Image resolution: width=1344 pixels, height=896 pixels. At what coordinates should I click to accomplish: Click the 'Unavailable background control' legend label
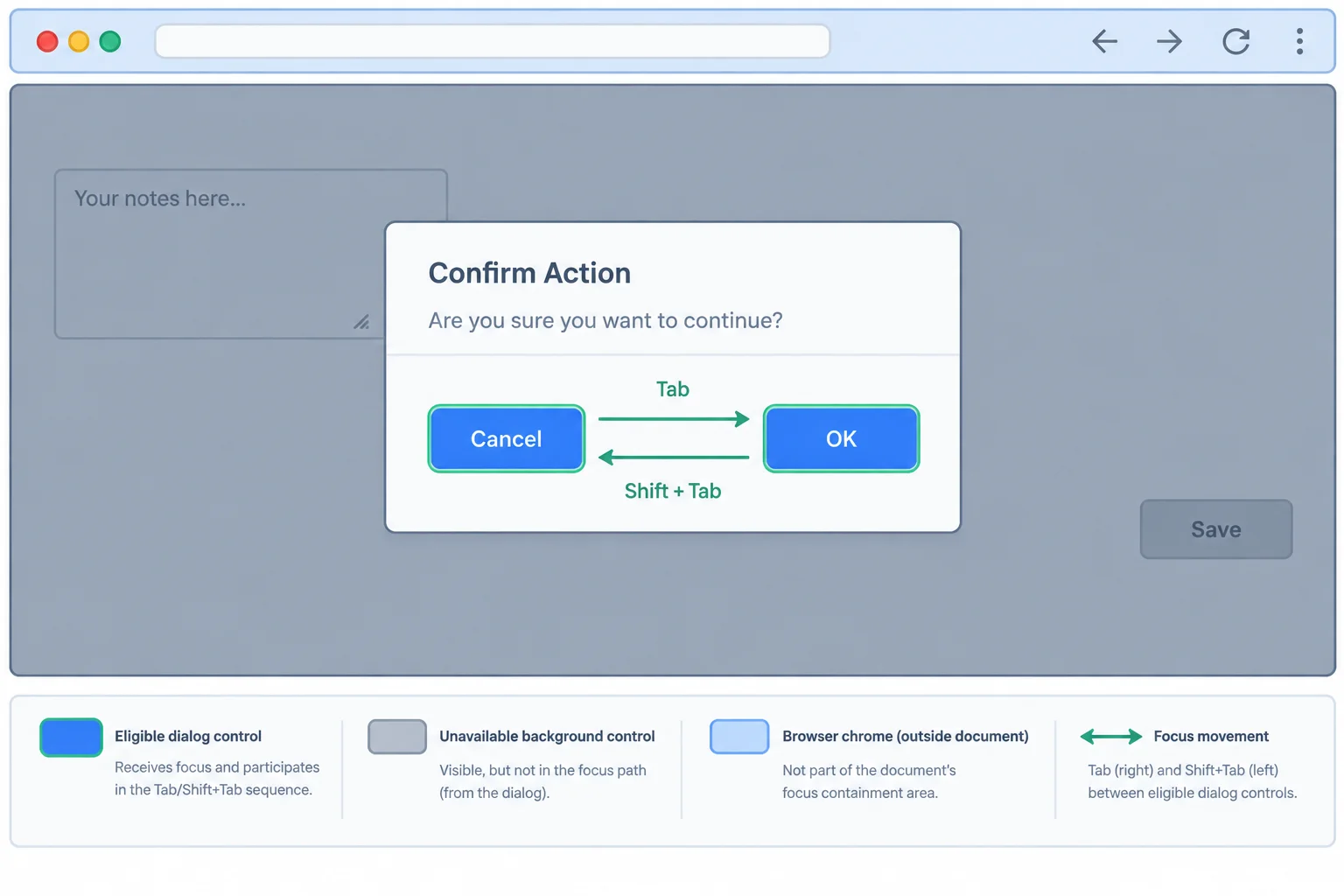click(x=547, y=737)
